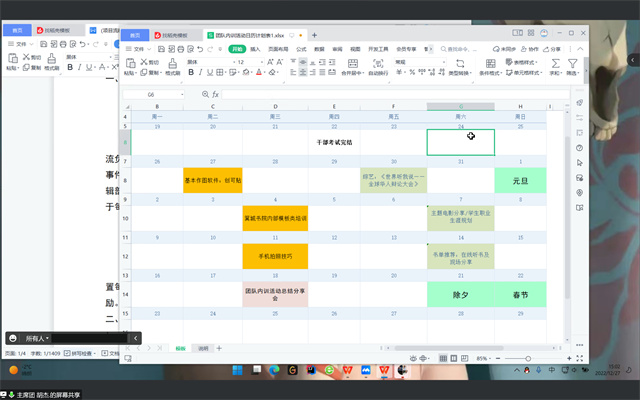The height and width of the screenshot is (400, 640).
Task: Toggle Italic formatting in the spreadsheet ribbon
Action: (x=201, y=73)
